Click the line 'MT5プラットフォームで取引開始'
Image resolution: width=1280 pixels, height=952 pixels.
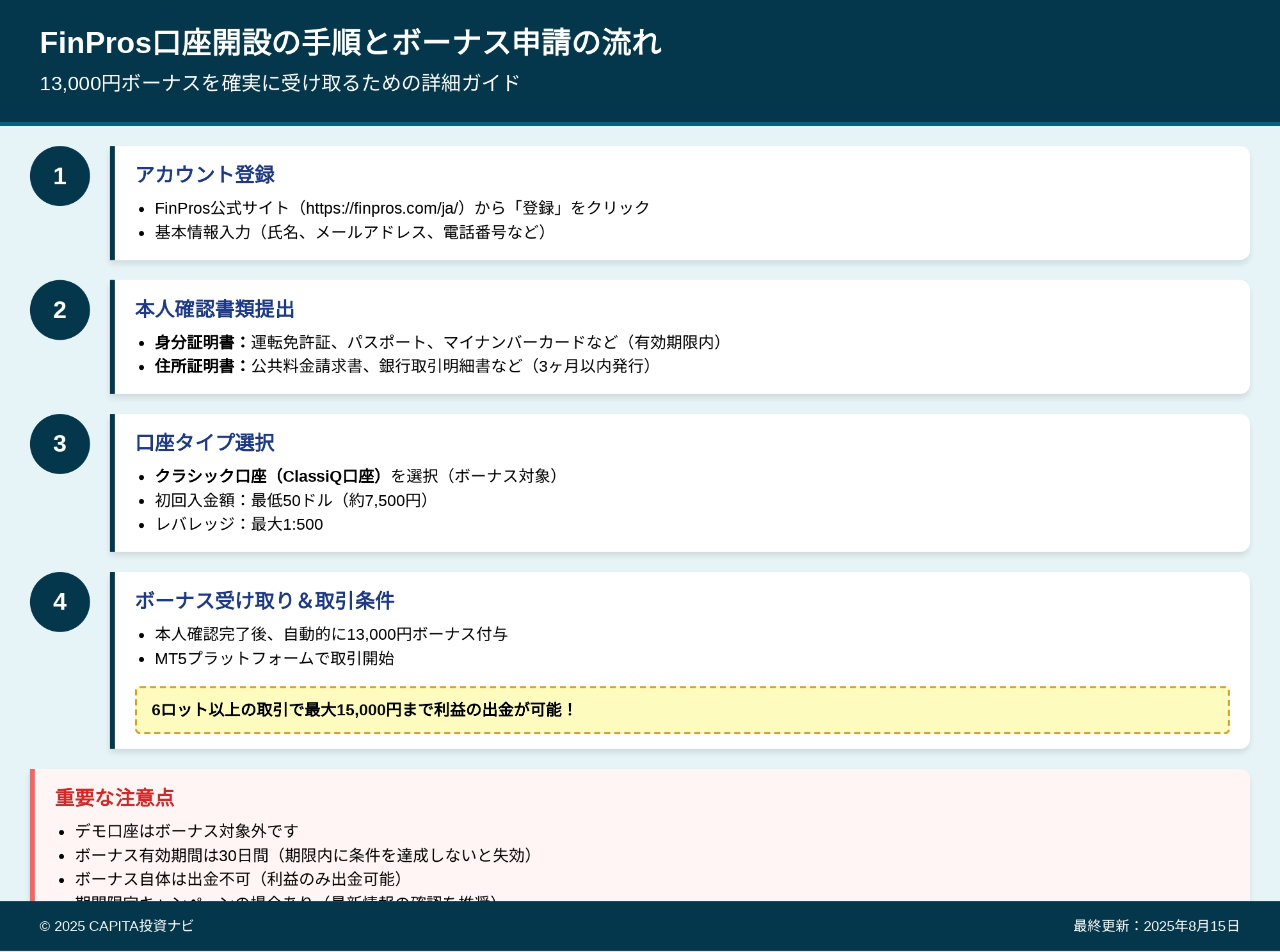[275, 658]
